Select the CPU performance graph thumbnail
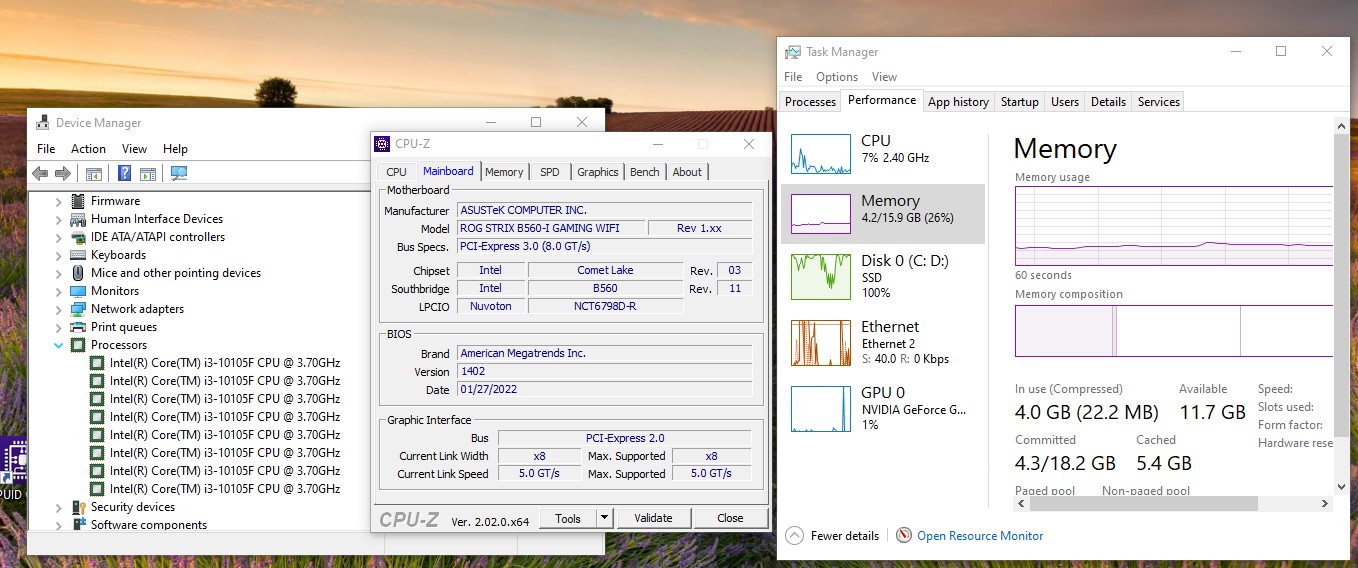The height and width of the screenshot is (568, 1358). (x=820, y=154)
